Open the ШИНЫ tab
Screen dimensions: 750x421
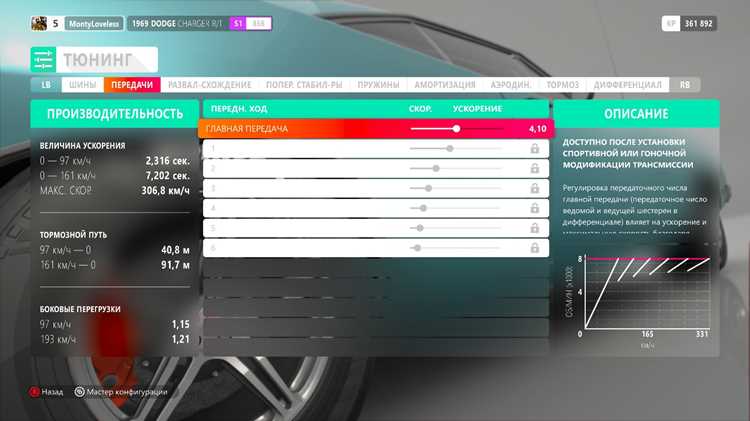coord(82,85)
